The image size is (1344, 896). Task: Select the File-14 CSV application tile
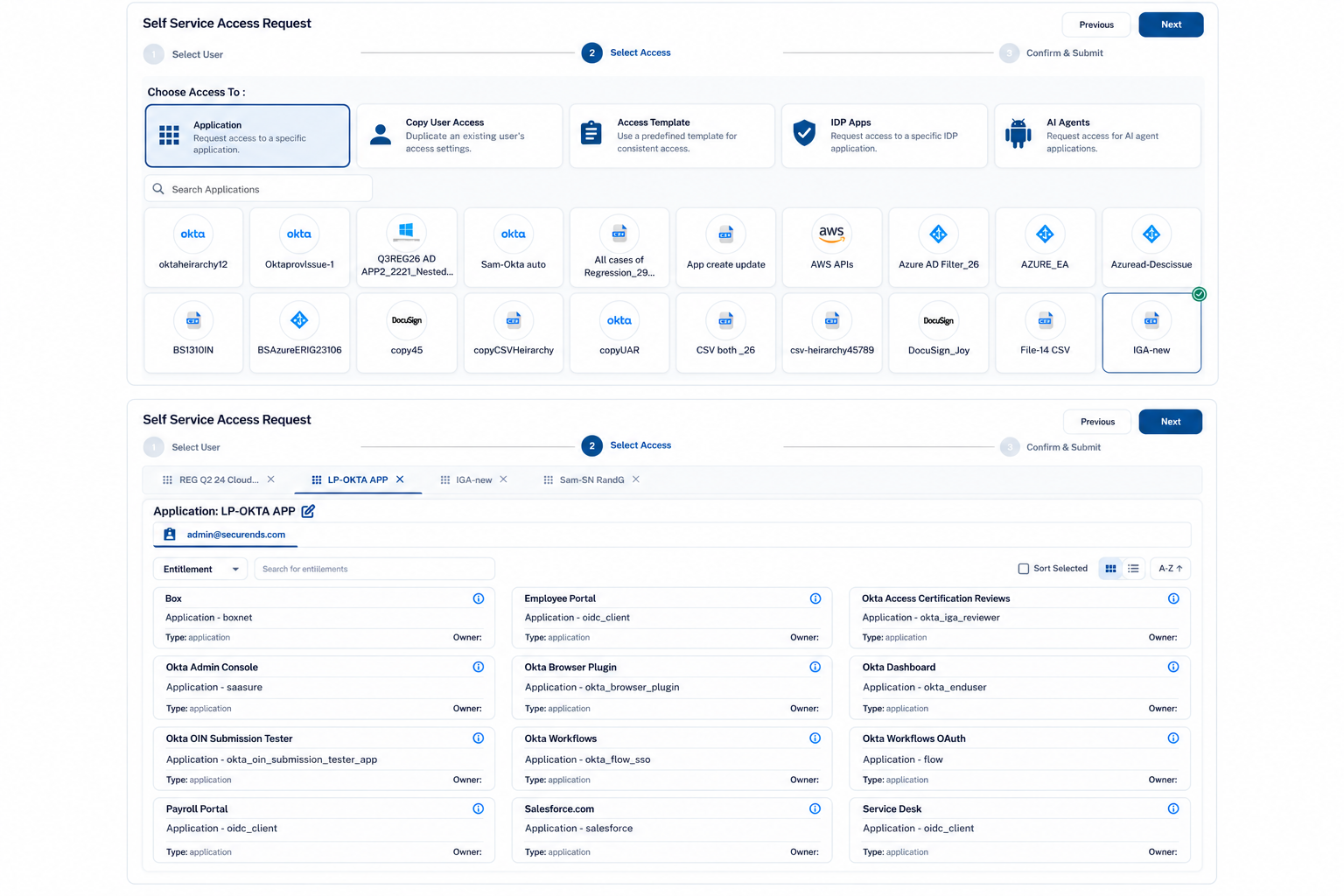(1045, 333)
